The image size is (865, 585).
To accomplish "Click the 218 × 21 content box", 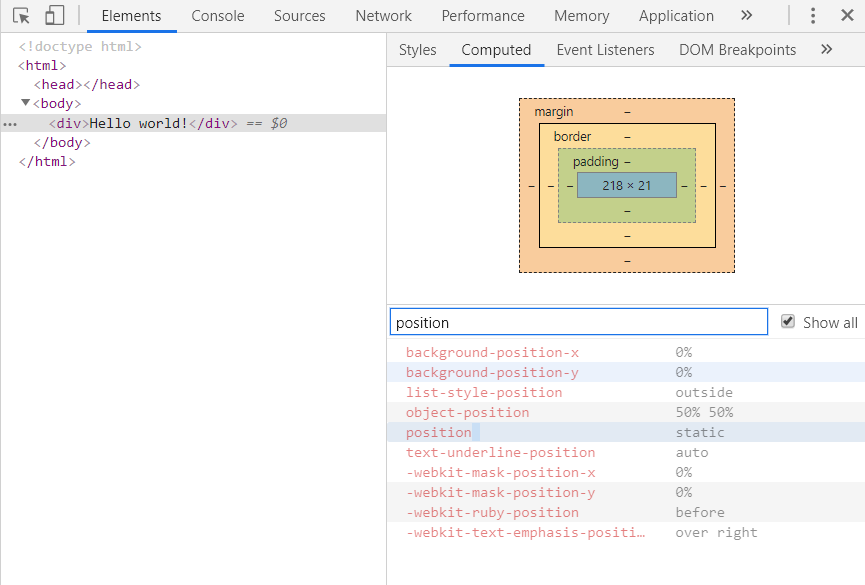I will (x=627, y=185).
